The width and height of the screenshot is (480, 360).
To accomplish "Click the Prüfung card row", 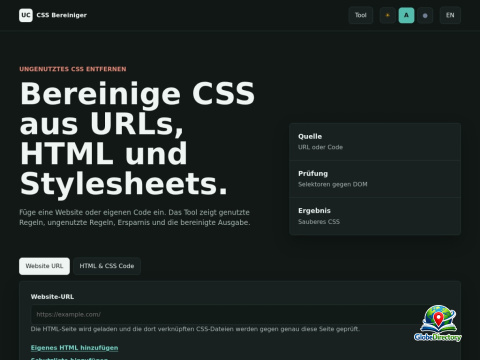I will (375, 179).
